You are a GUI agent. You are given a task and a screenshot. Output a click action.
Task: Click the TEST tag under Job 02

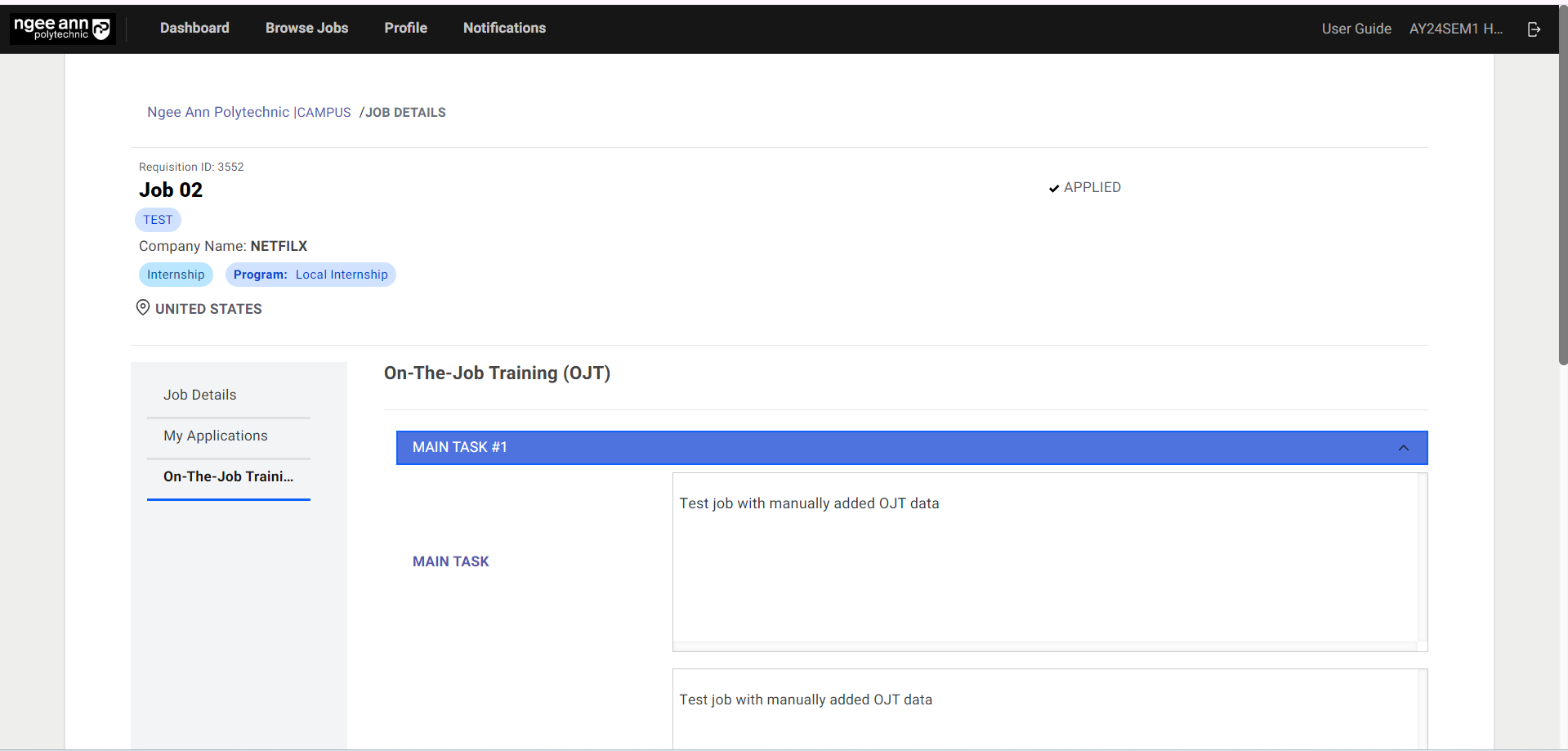click(158, 219)
